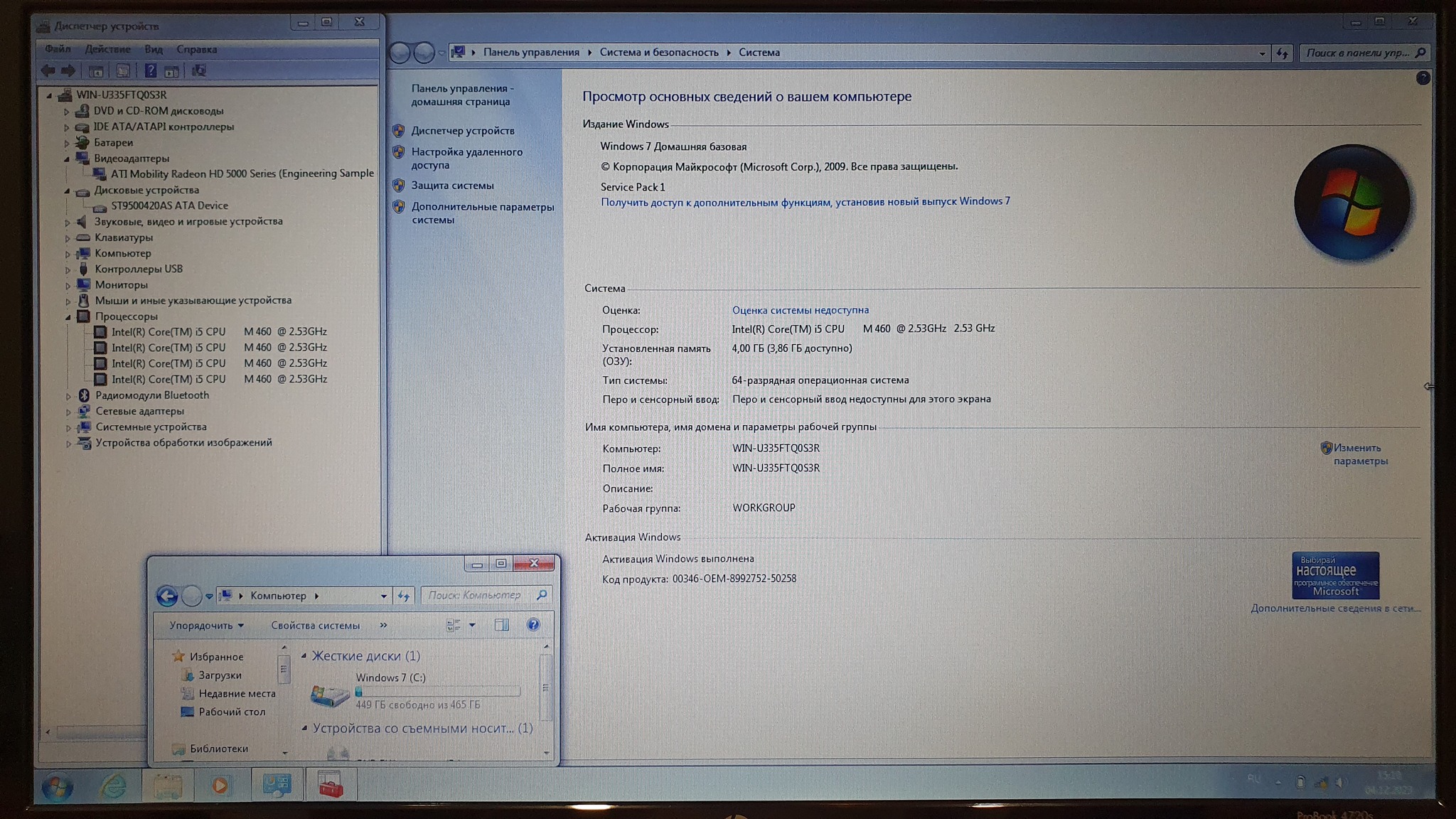Click the Control Panel search field

coord(1356,53)
